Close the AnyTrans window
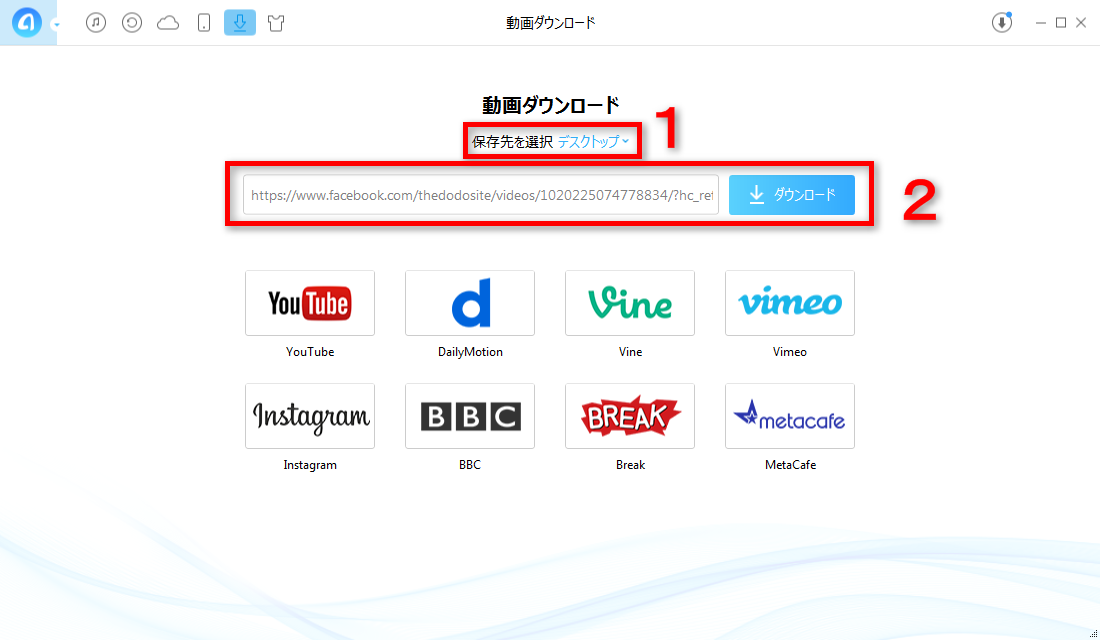Image resolution: width=1100 pixels, height=640 pixels. tap(1081, 22)
